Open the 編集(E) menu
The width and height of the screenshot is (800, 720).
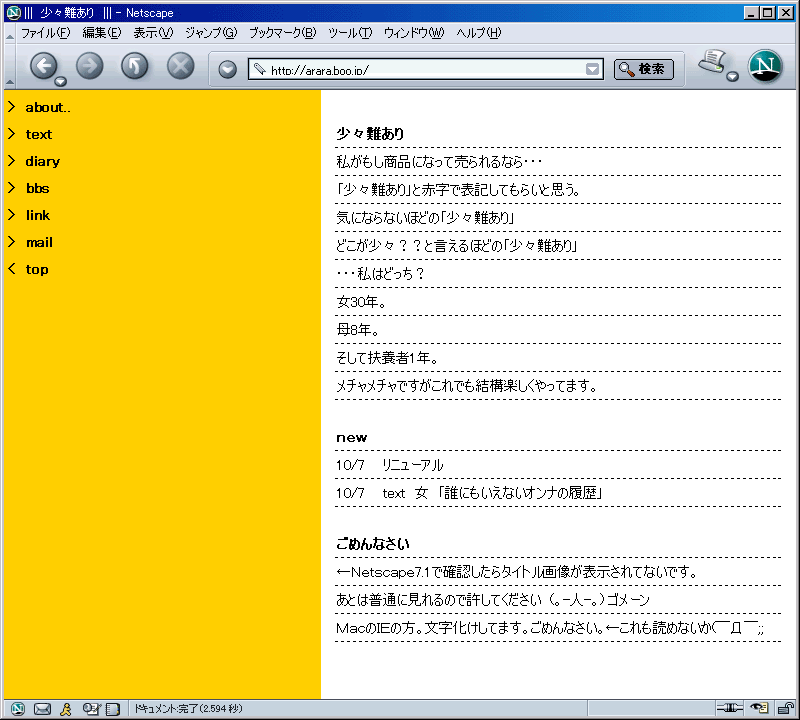(x=102, y=33)
